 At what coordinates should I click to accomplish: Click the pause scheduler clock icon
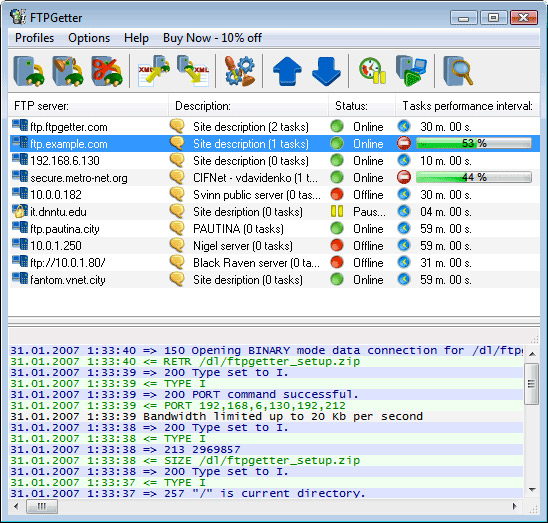click(x=373, y=71)
